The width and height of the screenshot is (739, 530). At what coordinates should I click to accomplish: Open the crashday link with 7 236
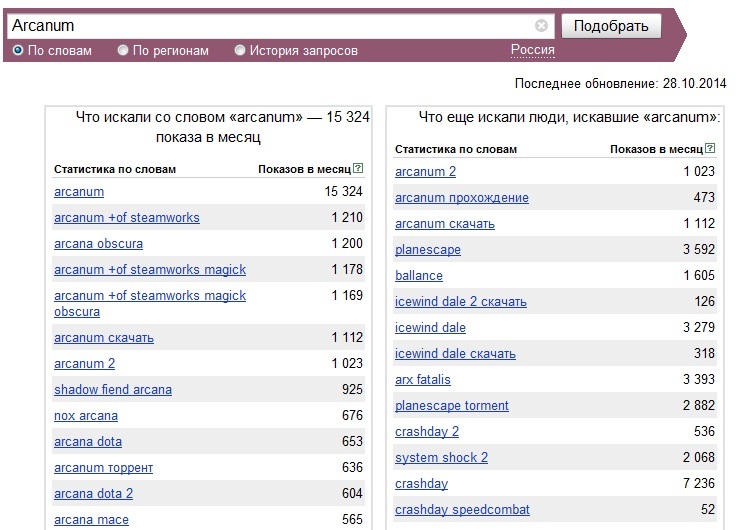click(421, 483)
